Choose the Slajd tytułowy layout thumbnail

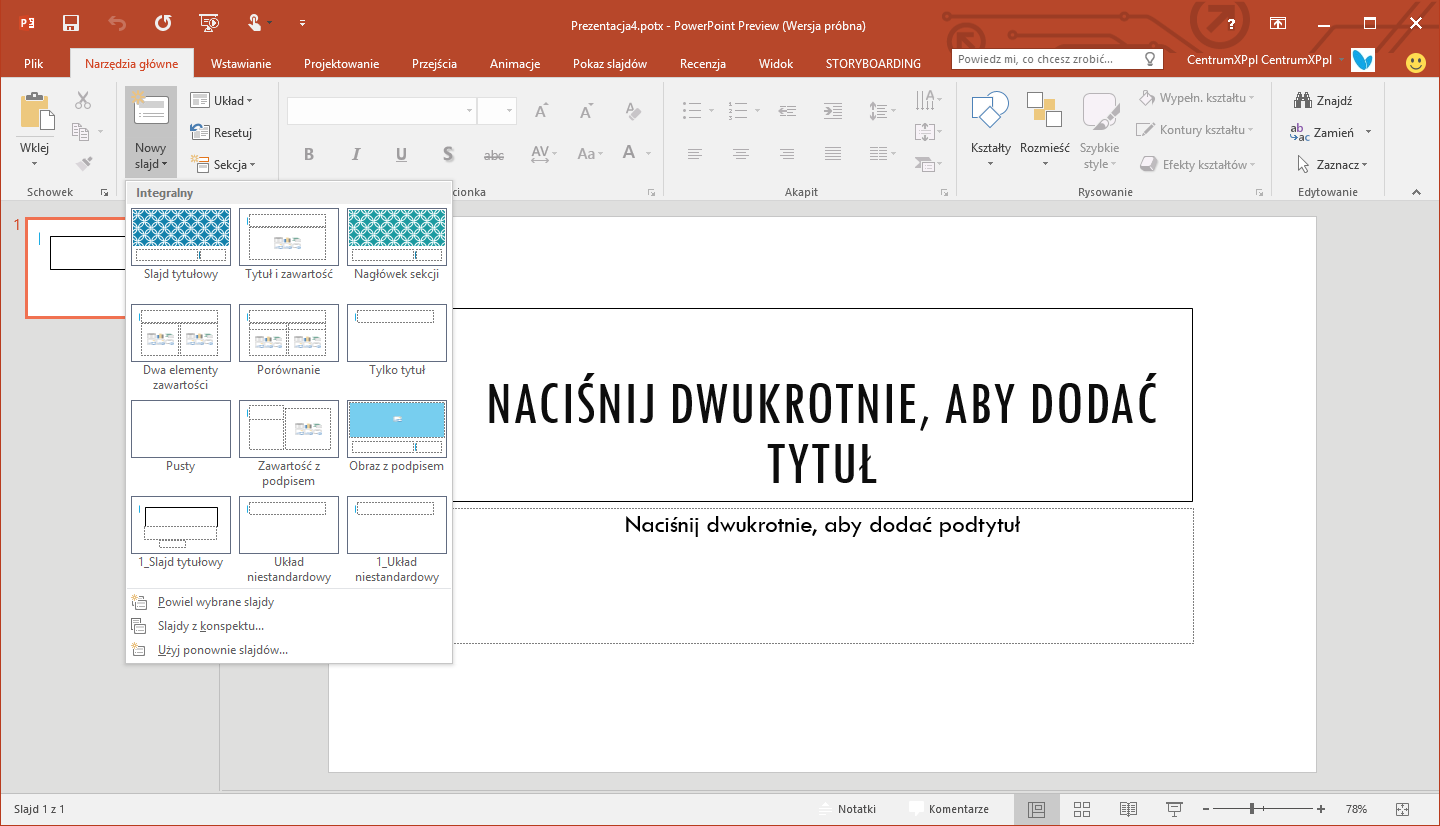pyautogui.click(x=181, y=237)
